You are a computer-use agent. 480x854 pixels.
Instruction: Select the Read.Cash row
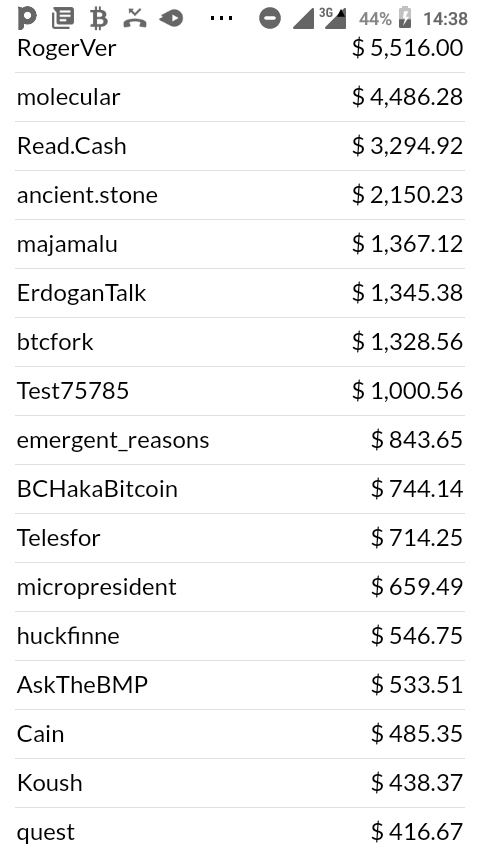(x=240, y=146)
